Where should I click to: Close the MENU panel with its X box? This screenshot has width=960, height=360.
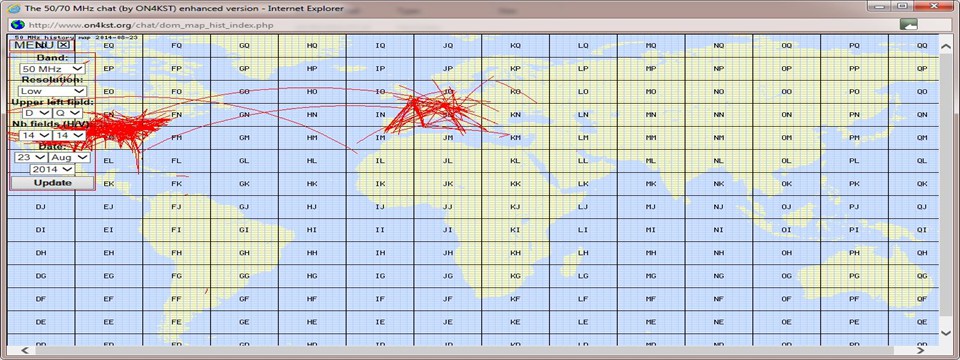[x=64, y=45]
